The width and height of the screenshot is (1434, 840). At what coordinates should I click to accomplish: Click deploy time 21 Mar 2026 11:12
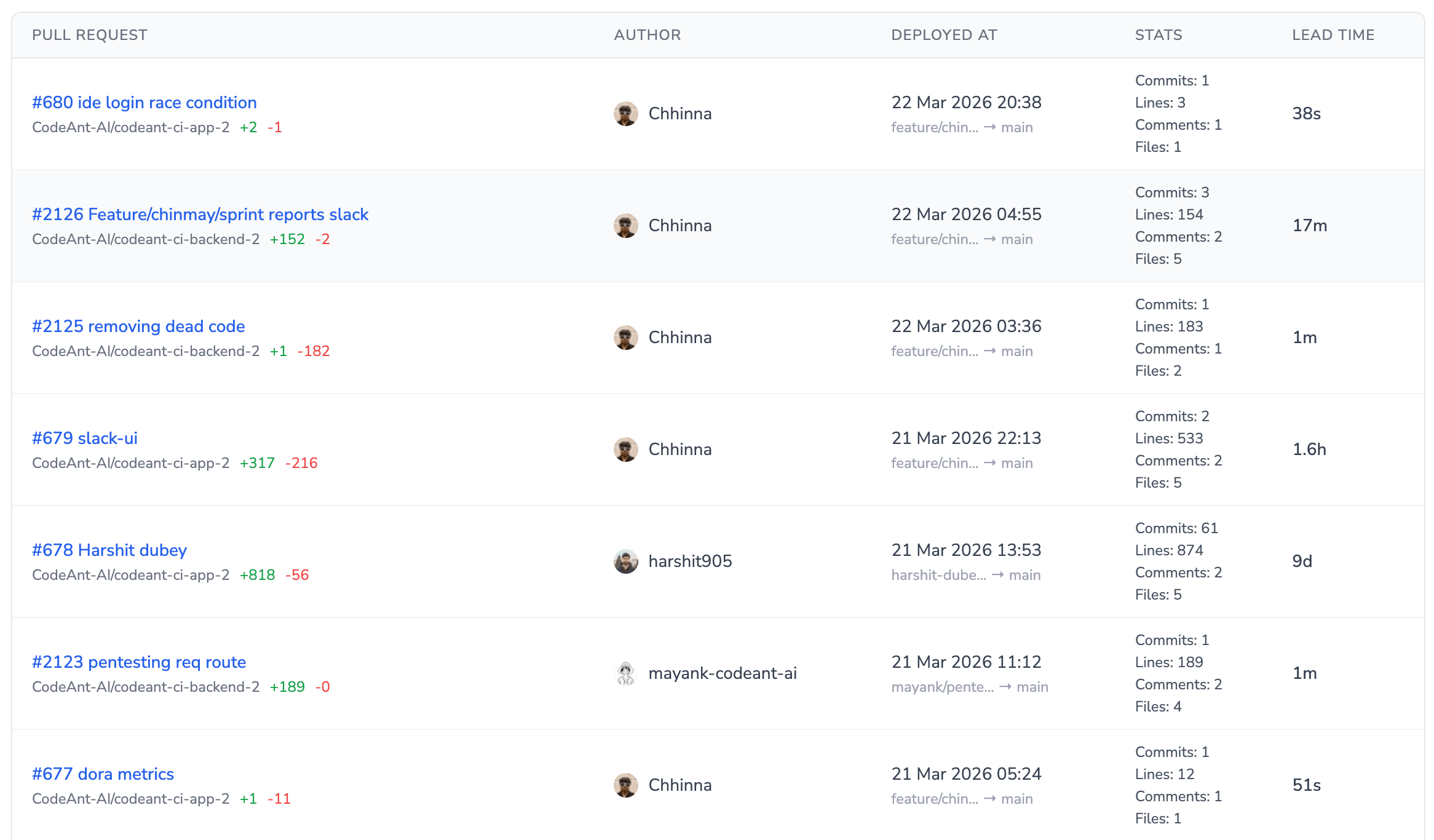967,662
